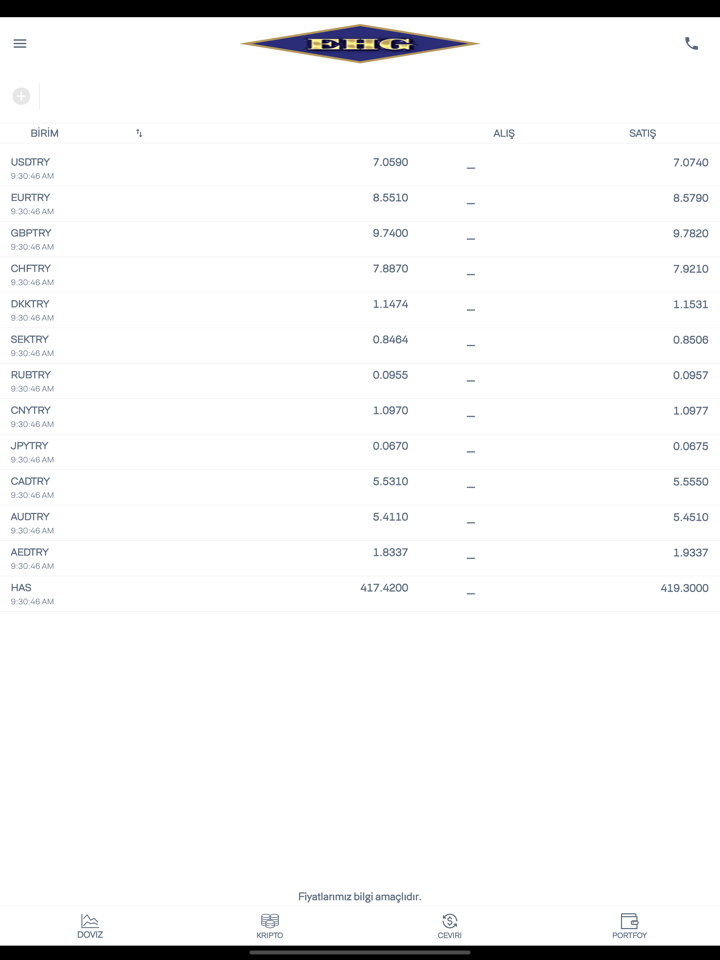720x960 pixels.
Task: Open the EURTRY exchange rate row
Action: (360, 204)
